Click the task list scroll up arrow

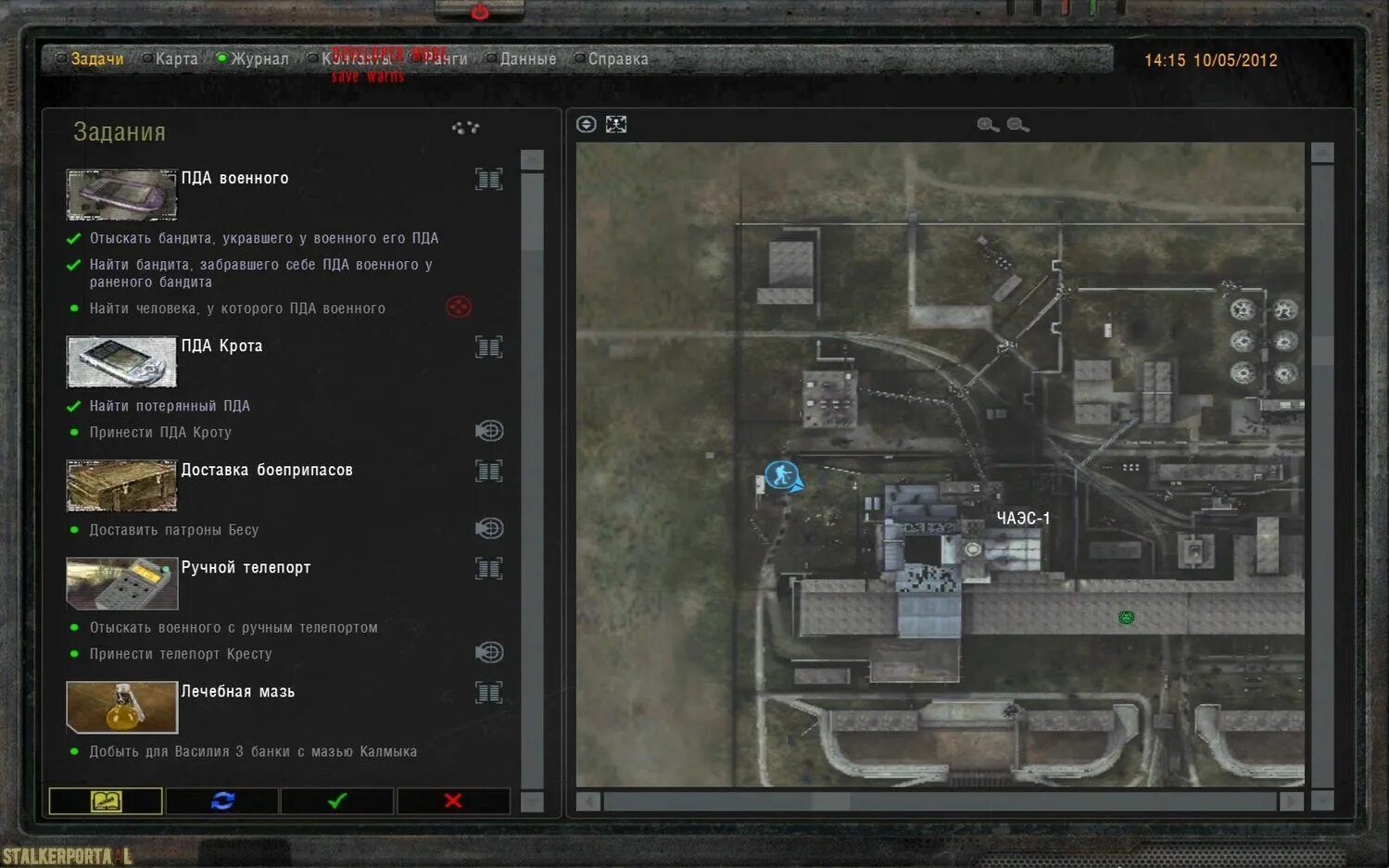coord(532,159)
